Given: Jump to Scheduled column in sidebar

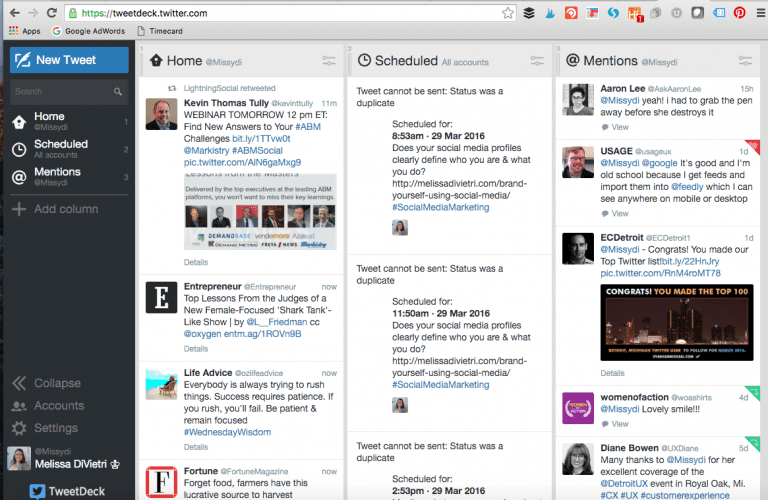Looking at the screenshot, I should point(69,148).
